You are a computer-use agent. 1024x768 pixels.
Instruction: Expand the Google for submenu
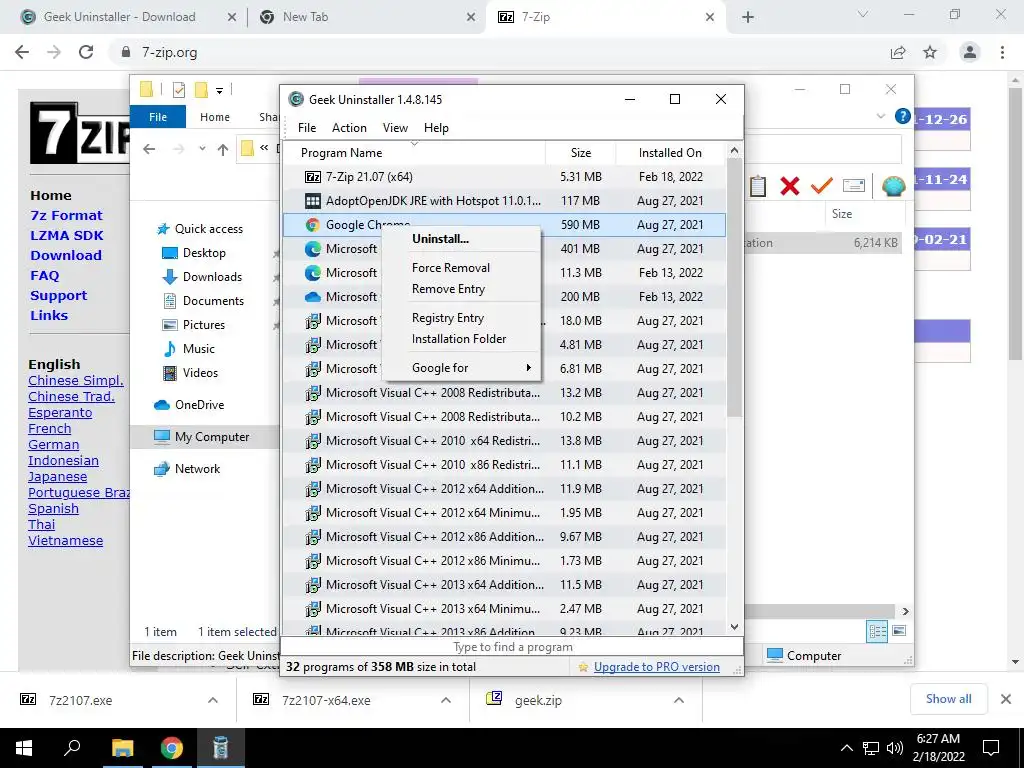(461, 368)
